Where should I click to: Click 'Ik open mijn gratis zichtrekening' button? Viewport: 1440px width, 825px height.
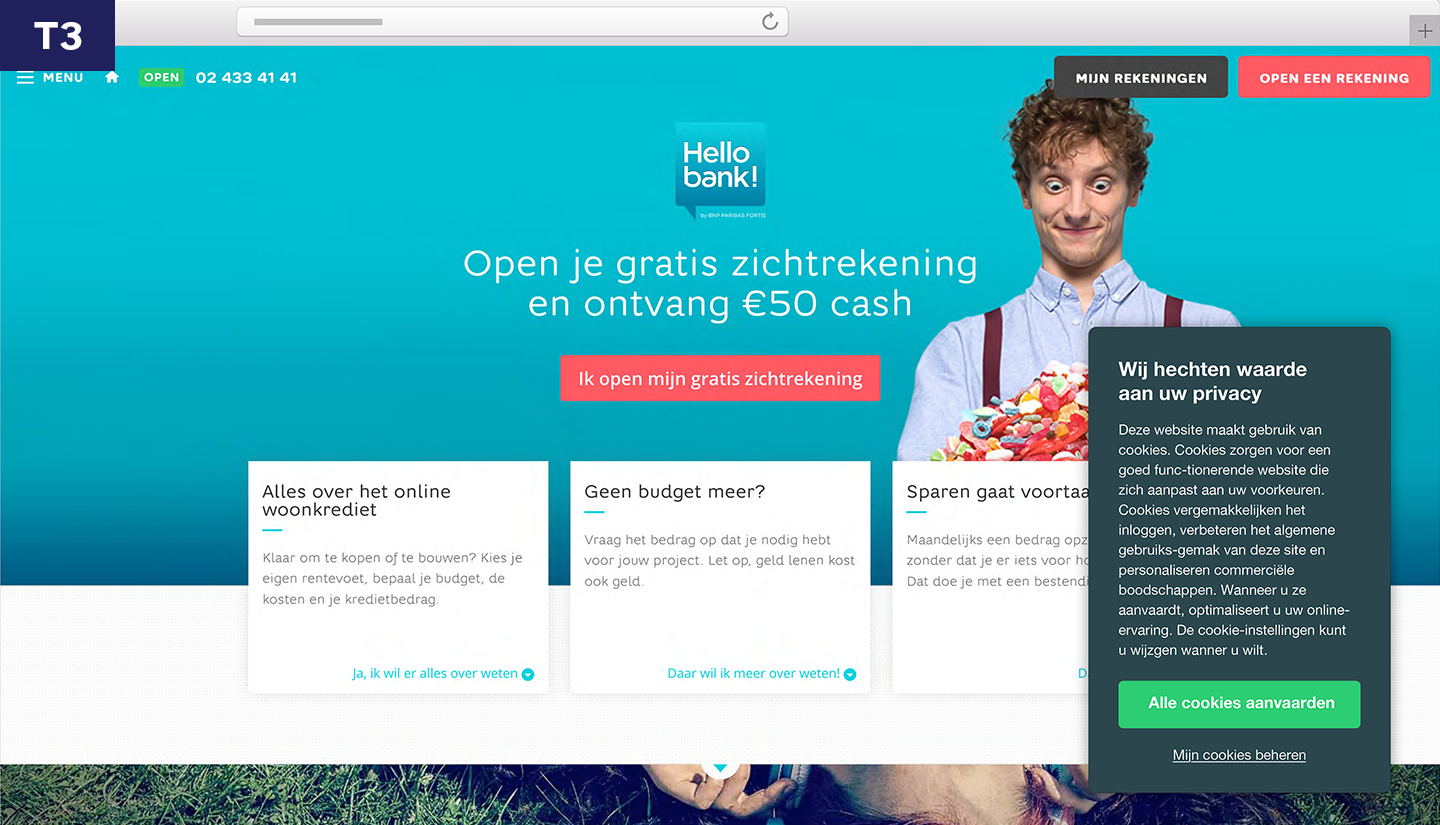[720, 379]
